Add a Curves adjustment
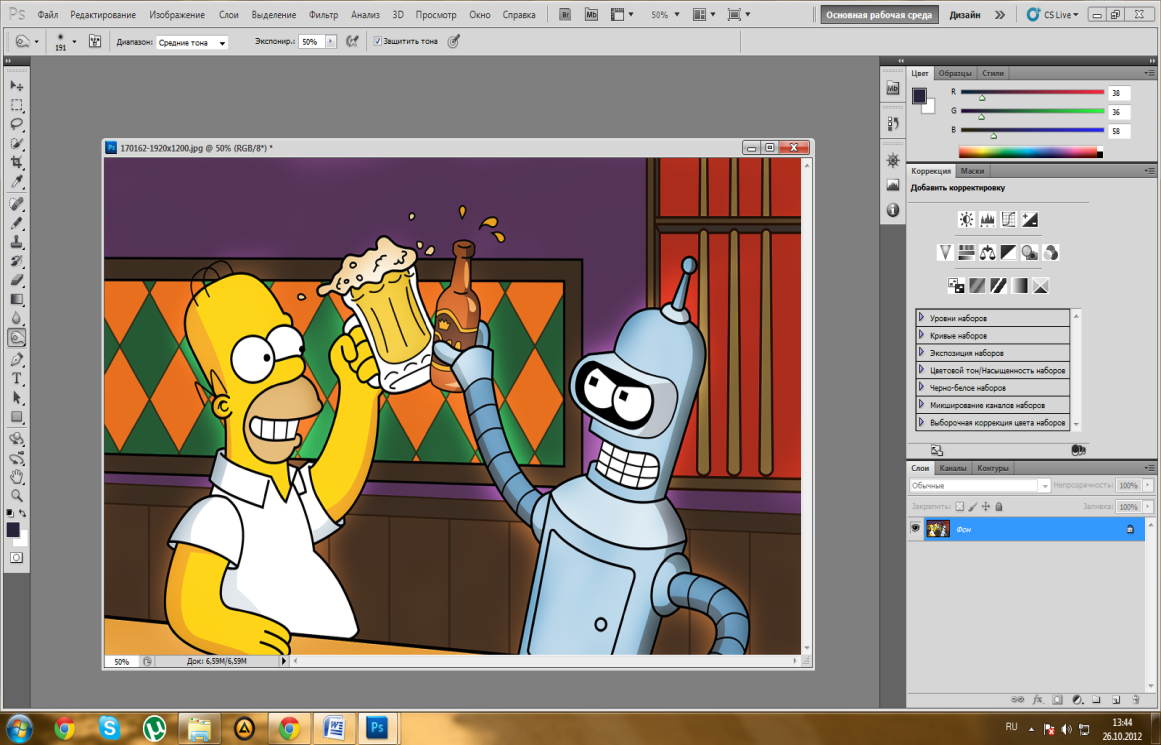 (1008, 219)
